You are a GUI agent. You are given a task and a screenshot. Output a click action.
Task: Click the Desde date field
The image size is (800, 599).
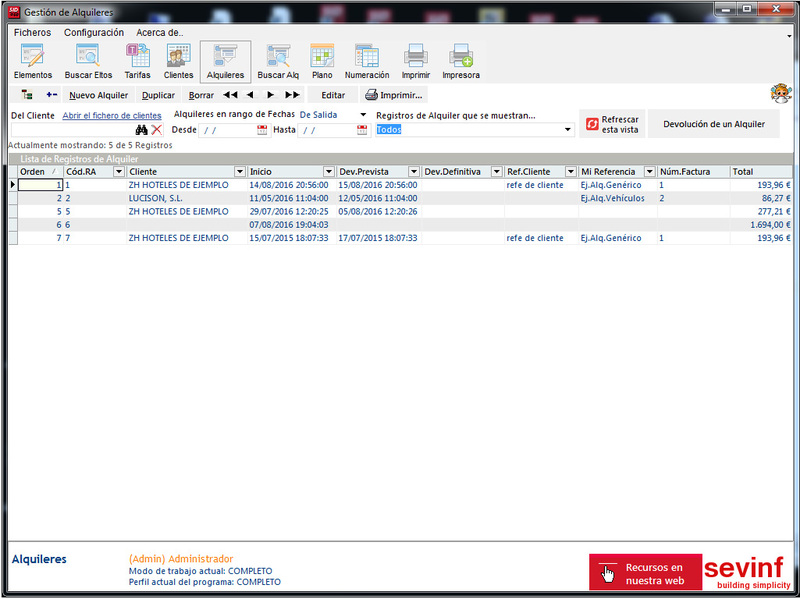pos(227,130)
